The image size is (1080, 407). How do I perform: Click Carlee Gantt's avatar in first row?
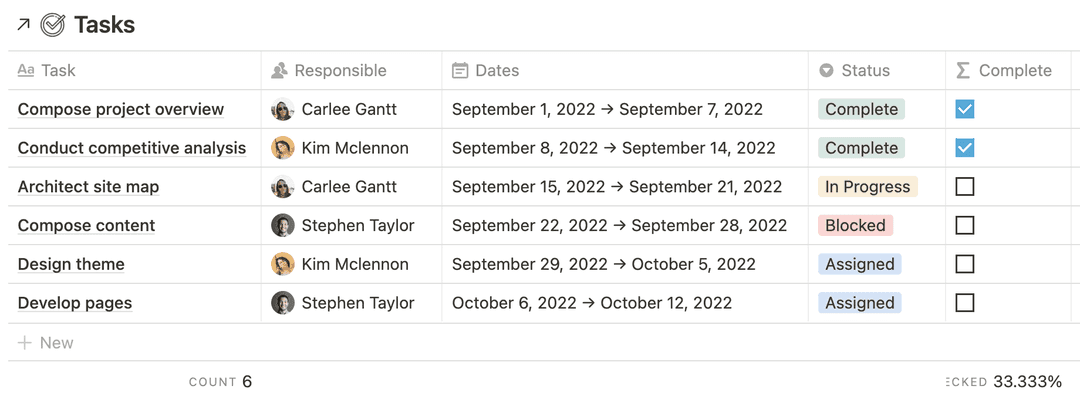[282, 109]
